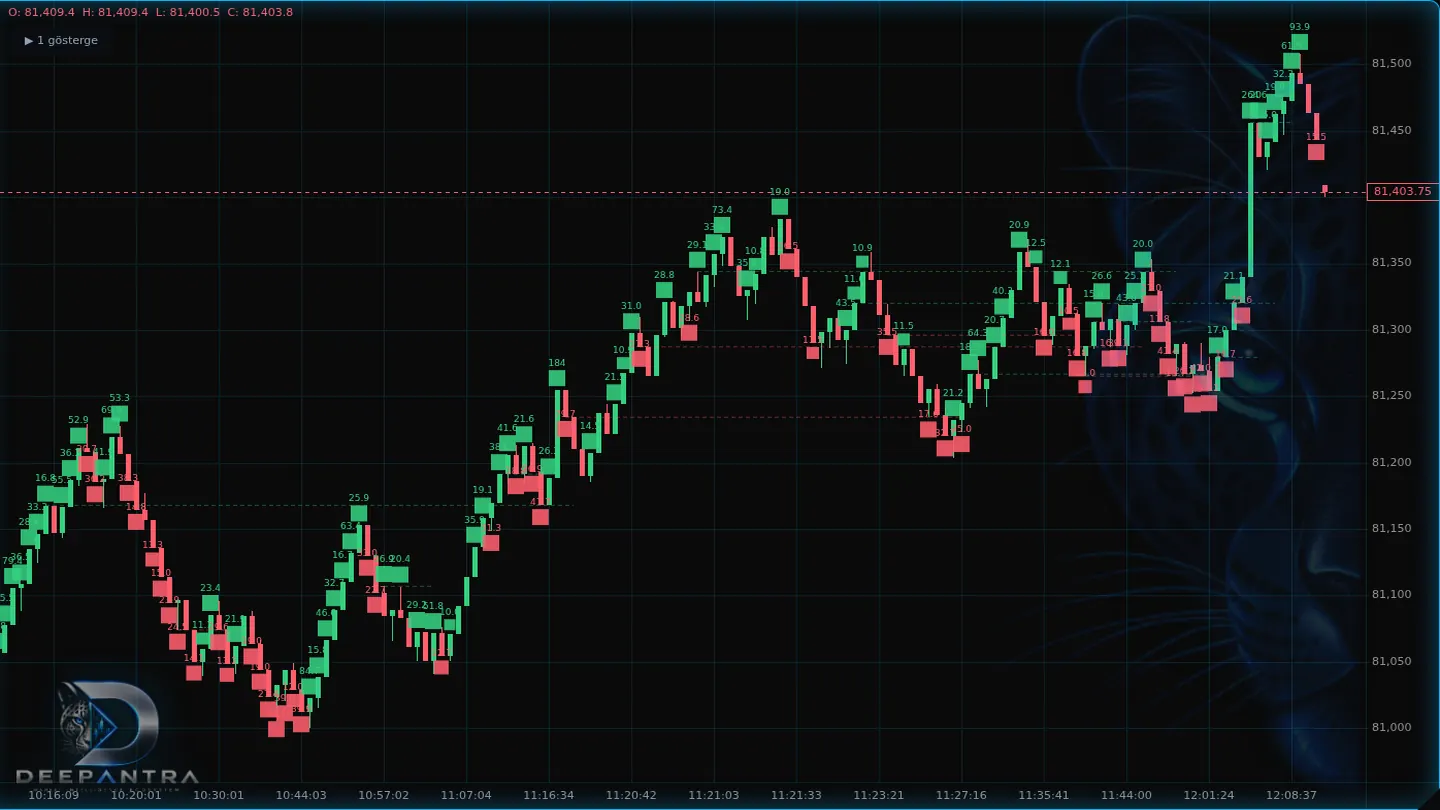Click the high value H: 81,409.4

[115, 11]
